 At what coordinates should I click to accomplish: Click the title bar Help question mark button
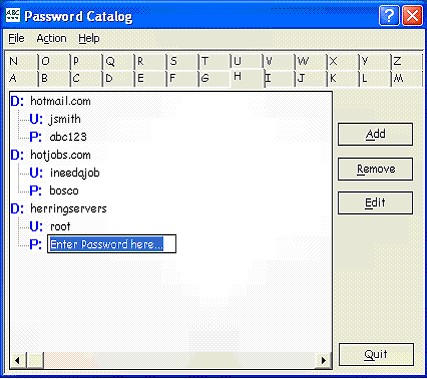coord(389,16)
